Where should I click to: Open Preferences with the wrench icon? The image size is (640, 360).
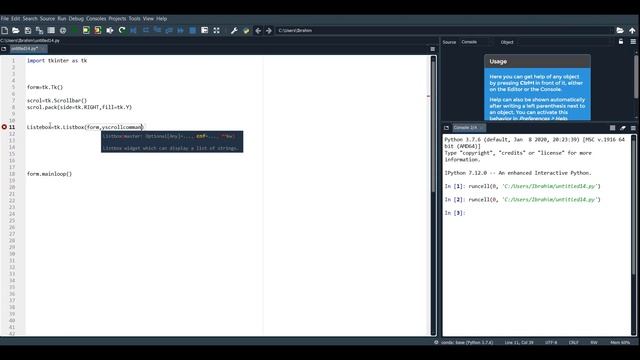point(234,30)
